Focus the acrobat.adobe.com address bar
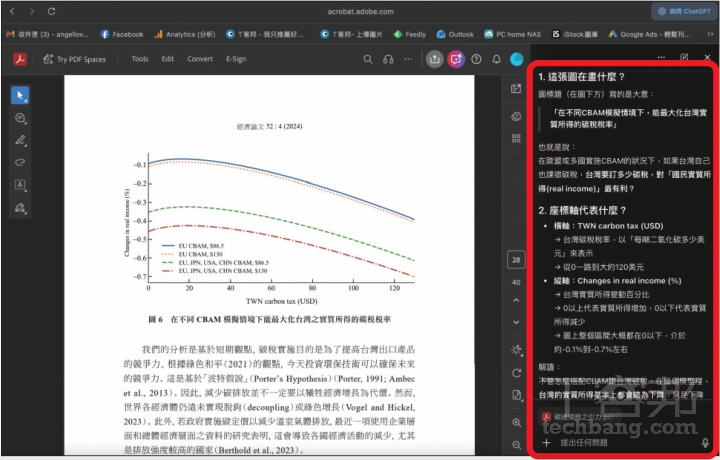This screenshot has width=720, height=460. click(360, 11)
